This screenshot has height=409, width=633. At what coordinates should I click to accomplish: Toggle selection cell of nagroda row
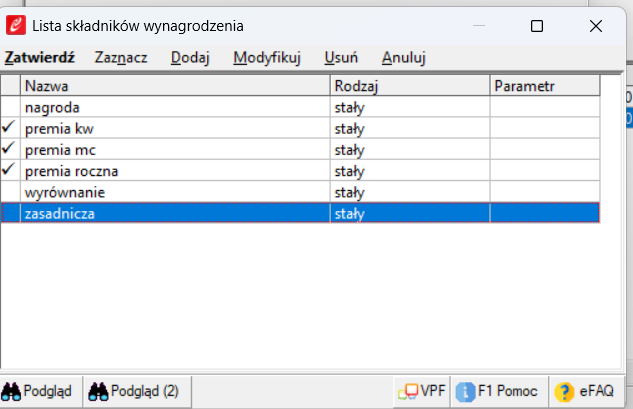pyautogui.click(x=10, y=107)
